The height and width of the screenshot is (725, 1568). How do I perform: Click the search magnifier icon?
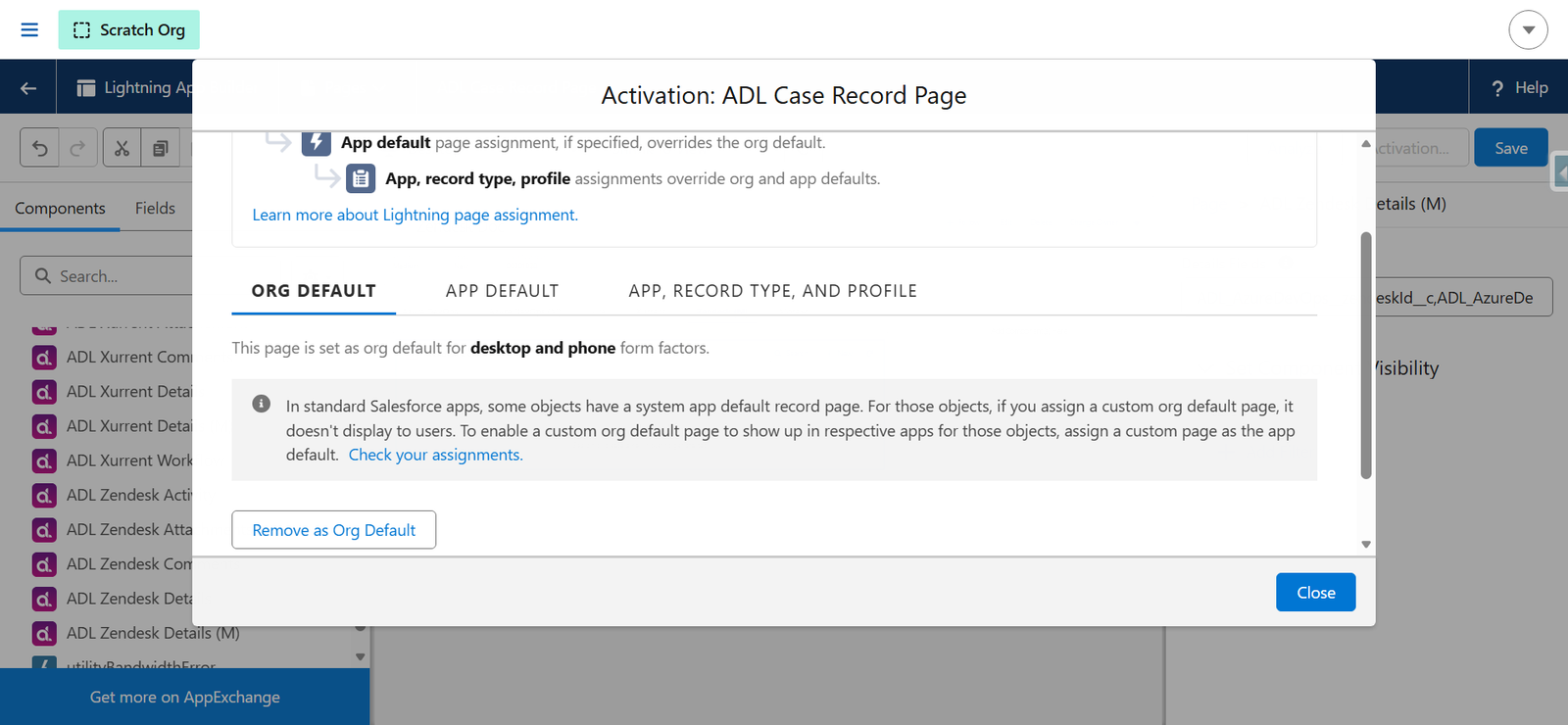(x=43, y=276)
